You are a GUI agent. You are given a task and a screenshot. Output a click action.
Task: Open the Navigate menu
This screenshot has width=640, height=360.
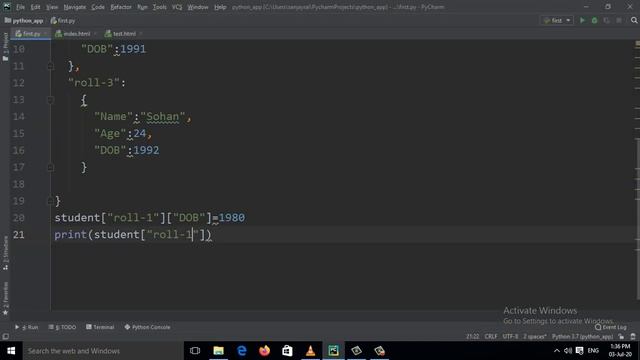click(x=75, y=7)
